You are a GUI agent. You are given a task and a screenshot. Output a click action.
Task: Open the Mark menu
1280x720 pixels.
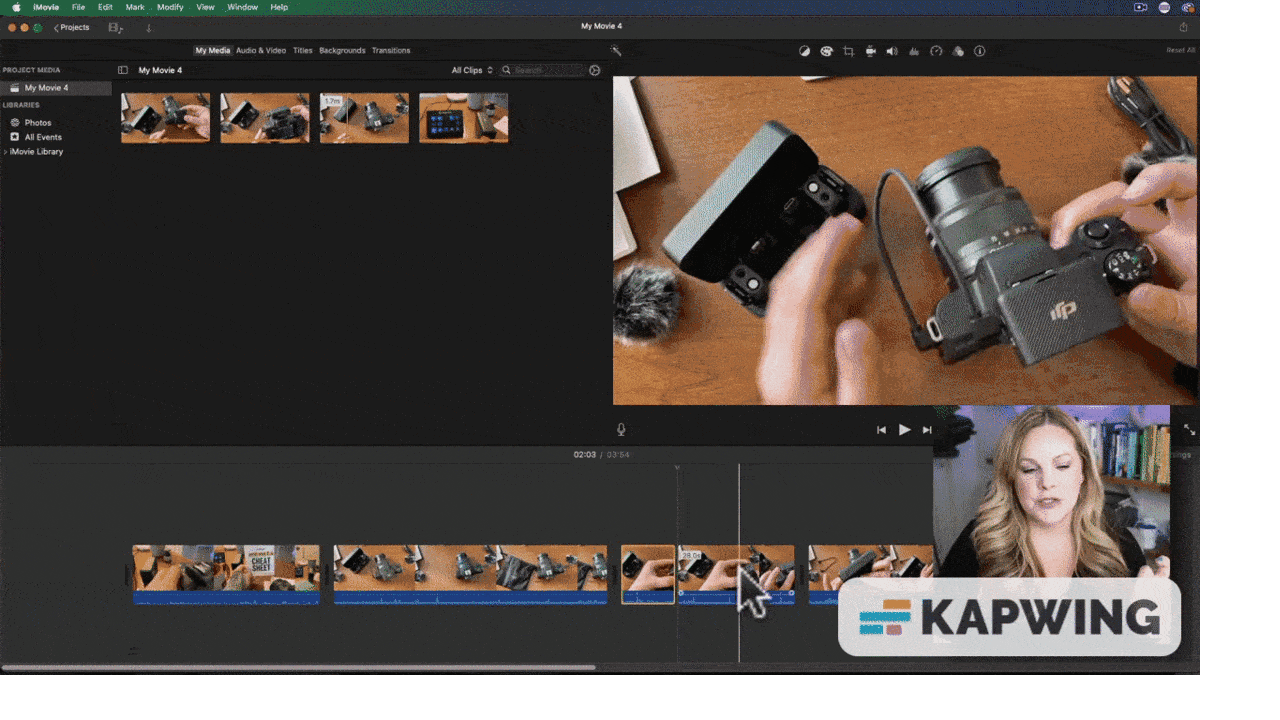[135, 7]
